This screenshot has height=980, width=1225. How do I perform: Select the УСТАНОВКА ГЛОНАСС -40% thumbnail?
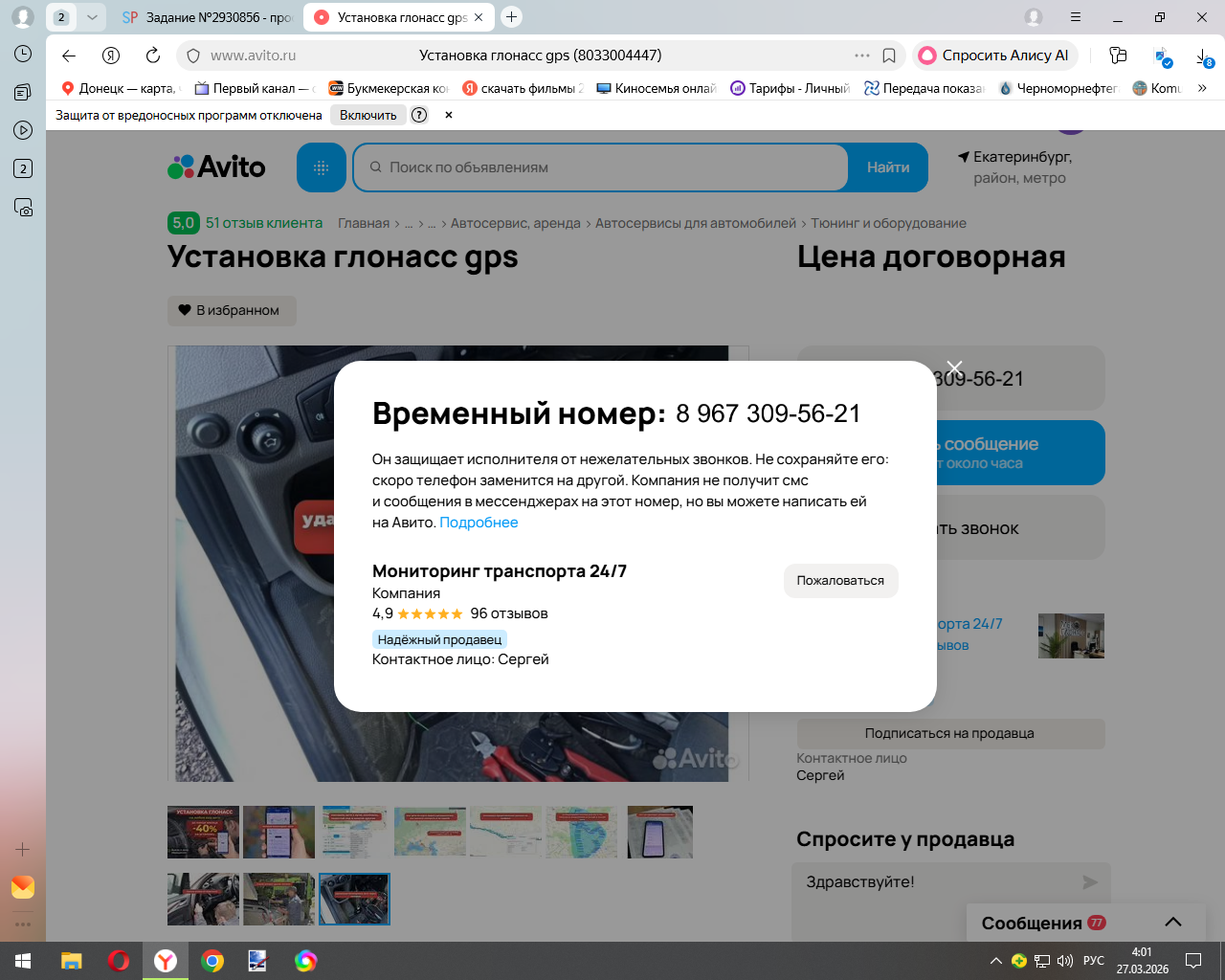[x=203, y=832]
